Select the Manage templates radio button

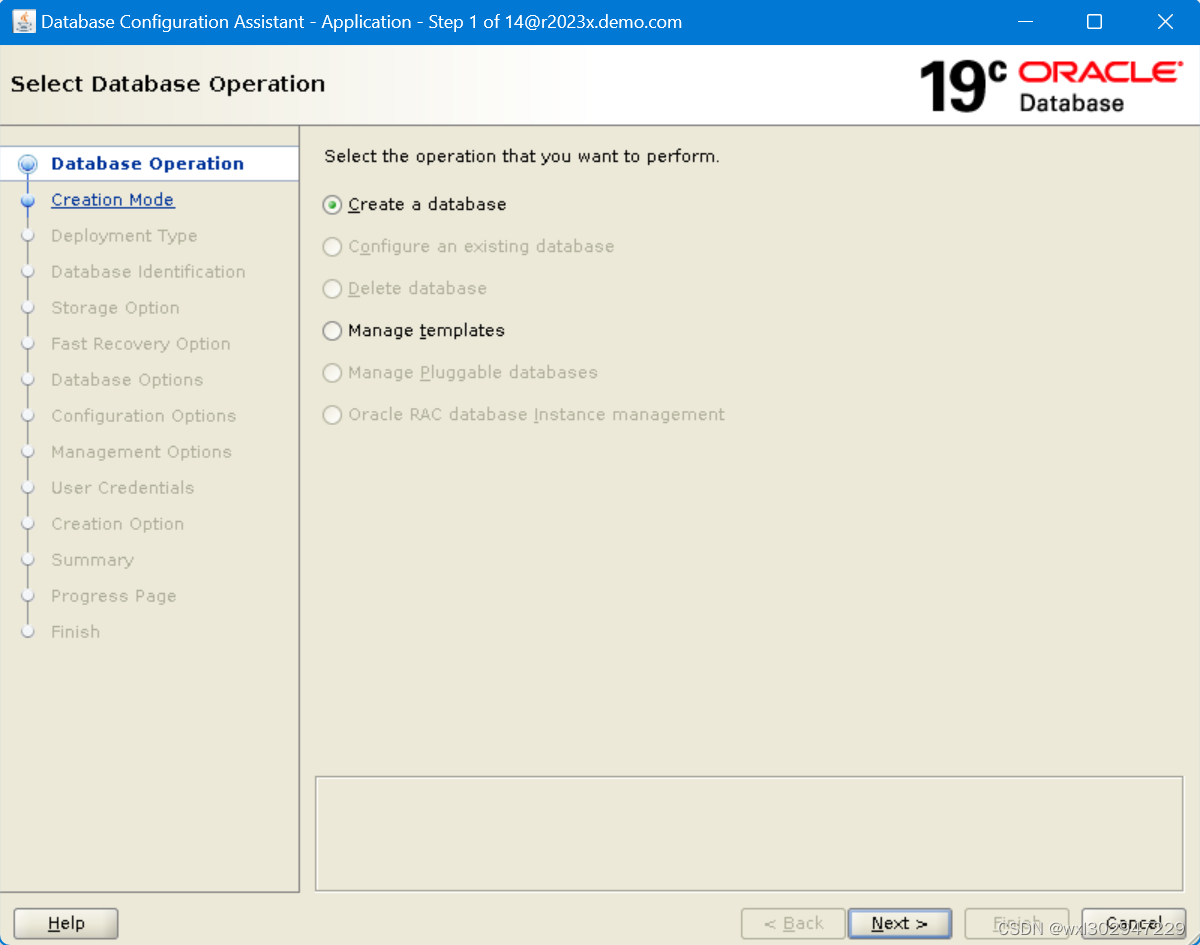point(332,331)
